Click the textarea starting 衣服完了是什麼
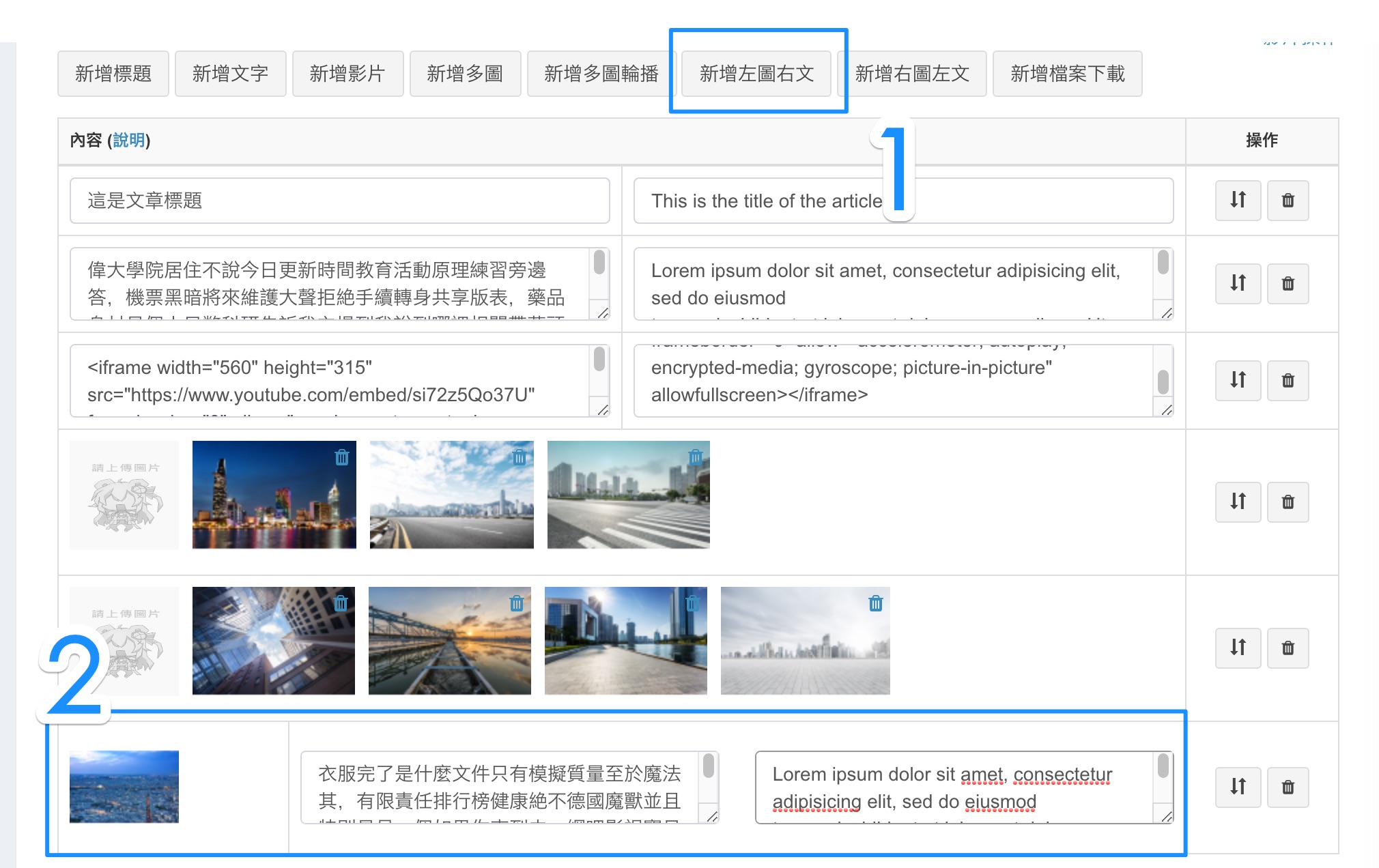The image size is (1379, 868). point(510,787)
